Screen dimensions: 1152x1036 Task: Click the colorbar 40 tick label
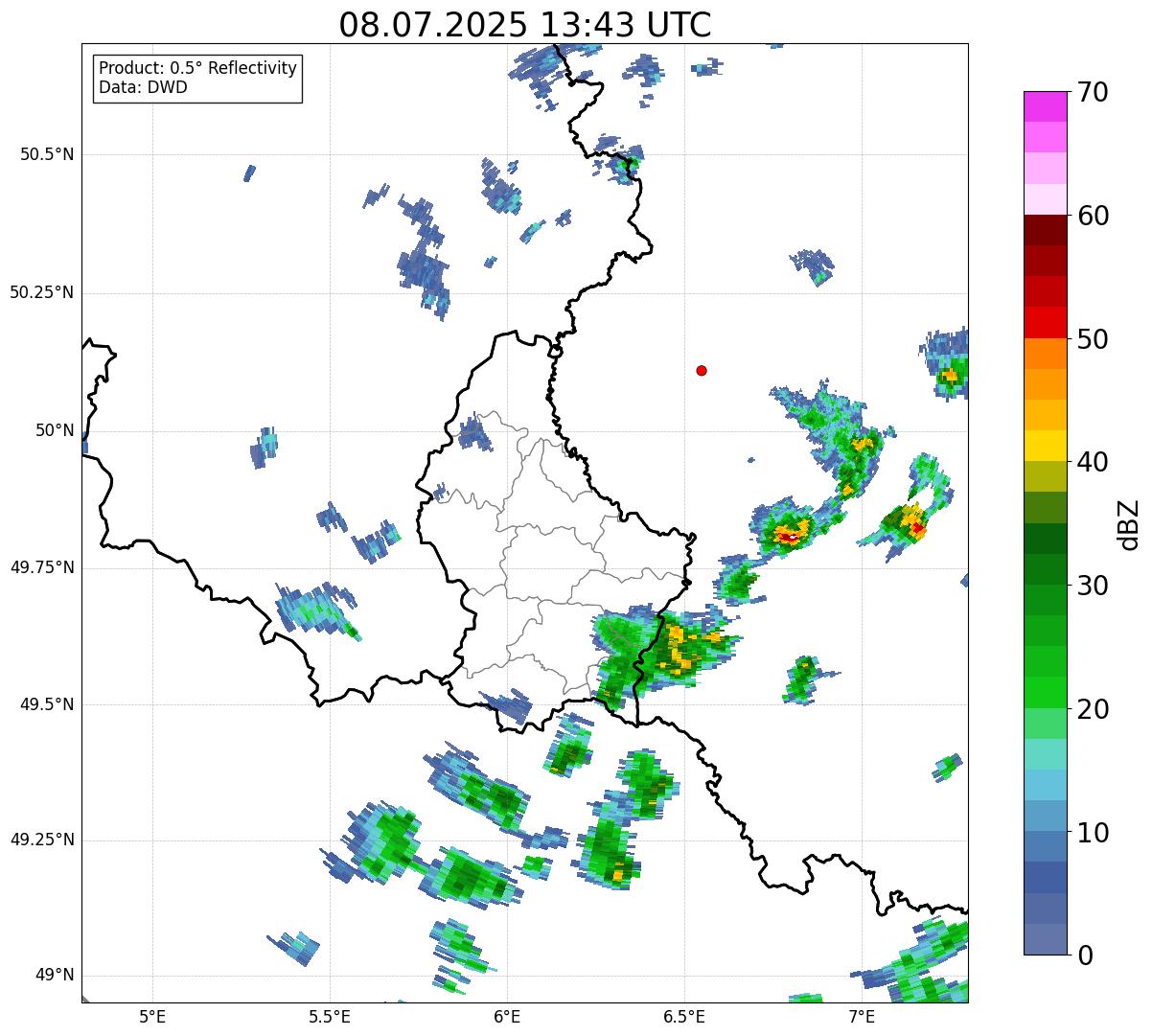(1093, 462)
